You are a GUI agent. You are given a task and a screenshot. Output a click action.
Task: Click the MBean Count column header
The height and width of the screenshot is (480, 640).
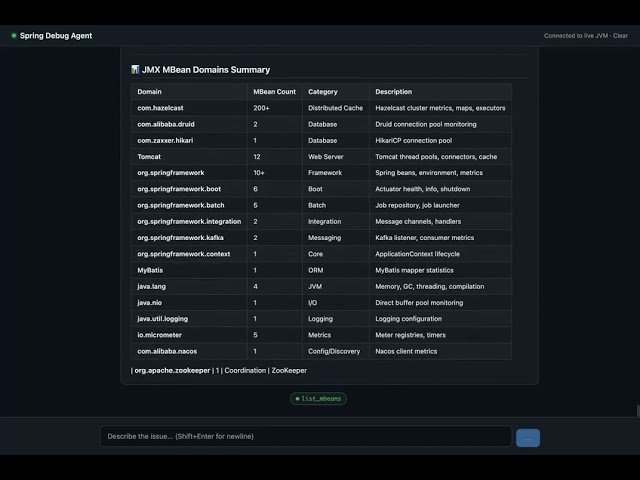coord(274,91)
